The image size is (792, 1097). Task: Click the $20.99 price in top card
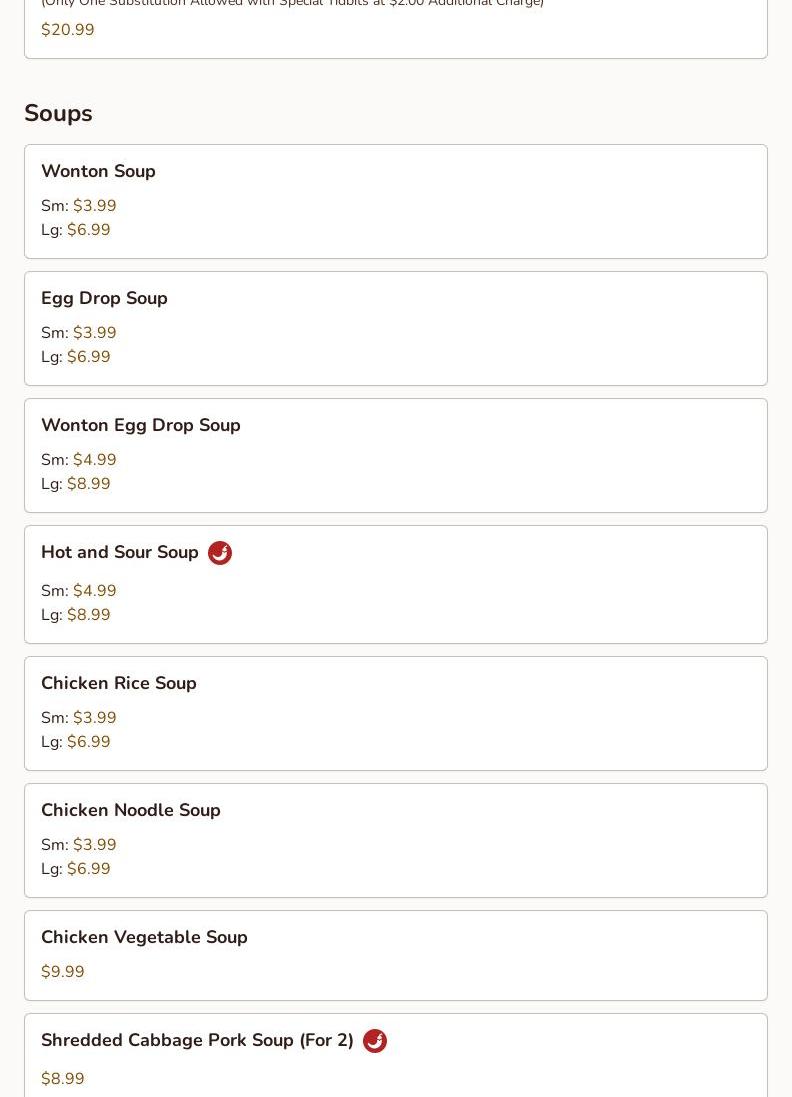pyautogui.click(x=68, y=29)
